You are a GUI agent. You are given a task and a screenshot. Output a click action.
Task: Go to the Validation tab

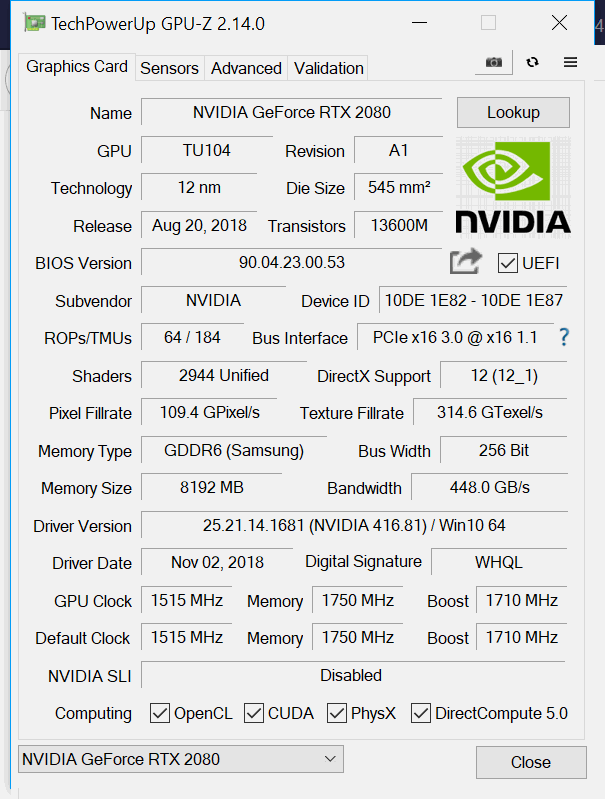[328, 68]
